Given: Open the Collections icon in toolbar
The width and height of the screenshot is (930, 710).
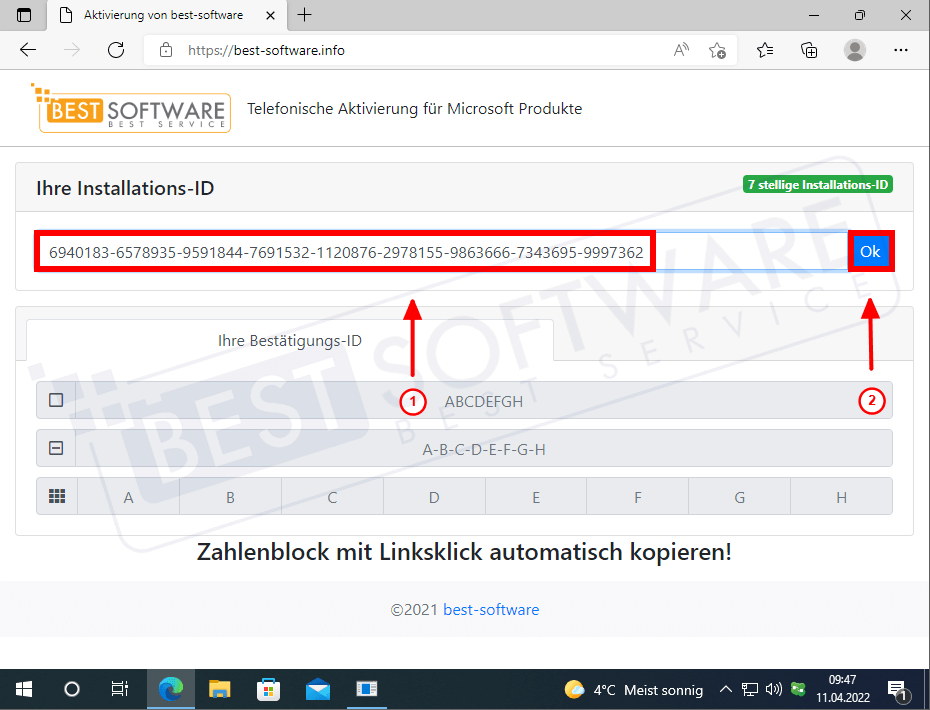Looking at the screenshot, I should [810, 50].
